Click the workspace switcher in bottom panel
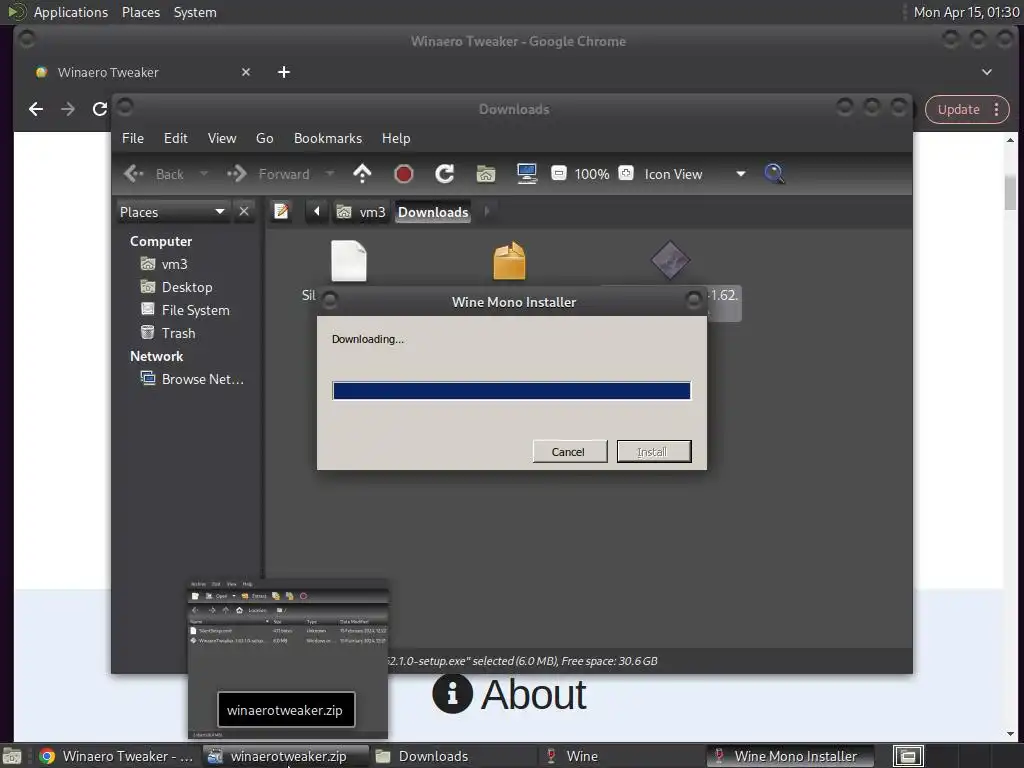Image resolution: width=1024 pixels, height=768 pixels. [x=908, y=756]
